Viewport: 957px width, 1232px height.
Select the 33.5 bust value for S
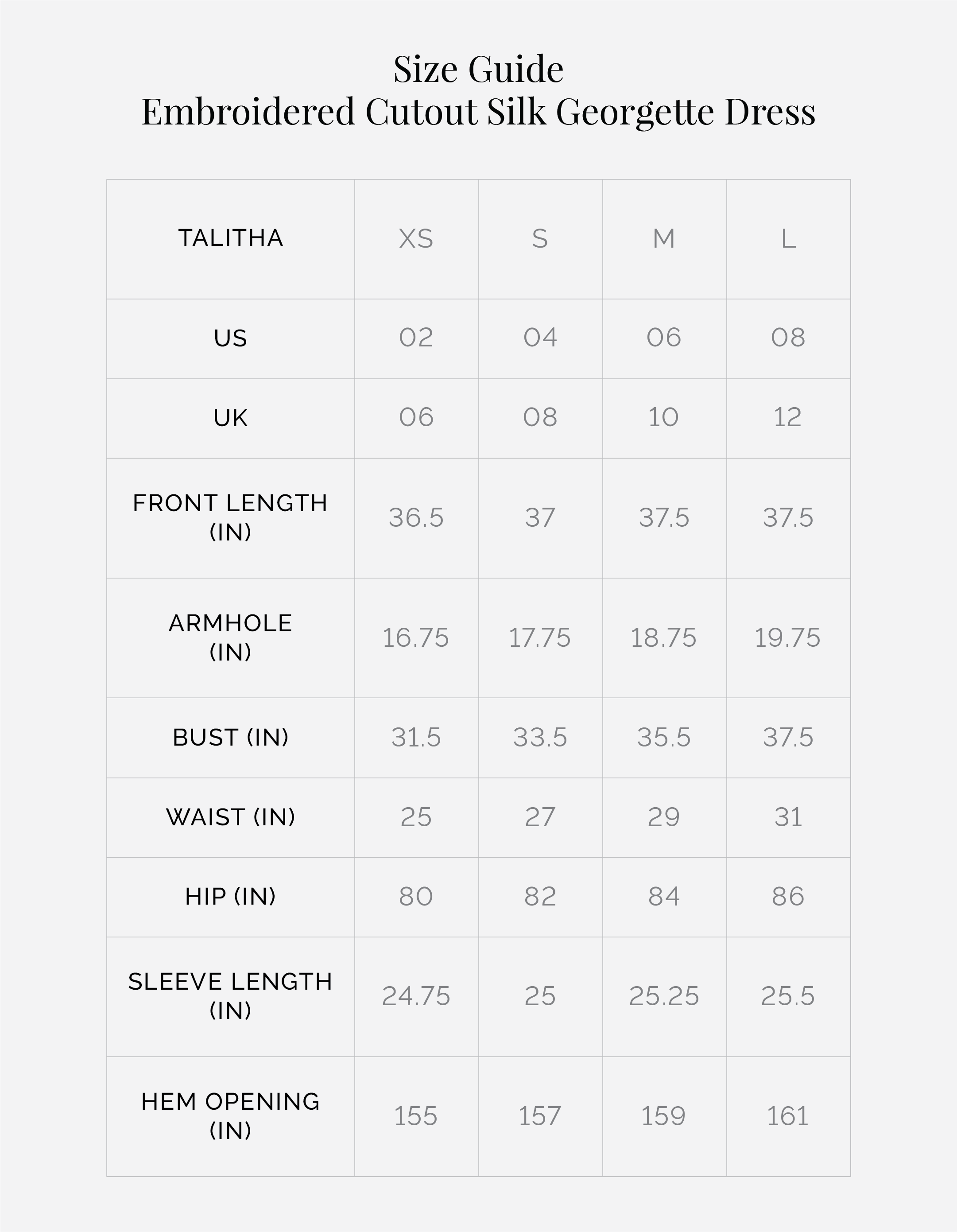click(540, 737)
